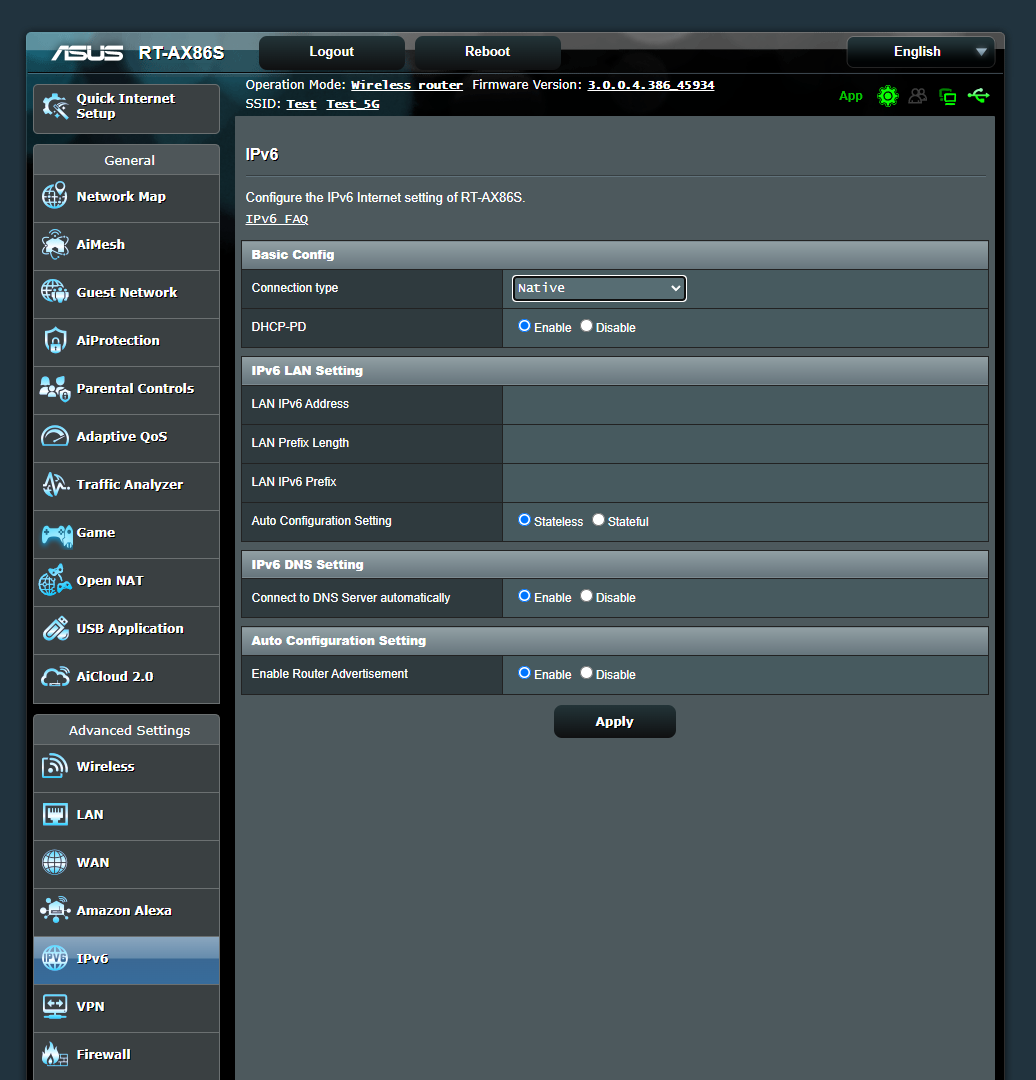1036x1080 pixels.
Task: Select Stateful auto configuration
Action: [598, 519]
